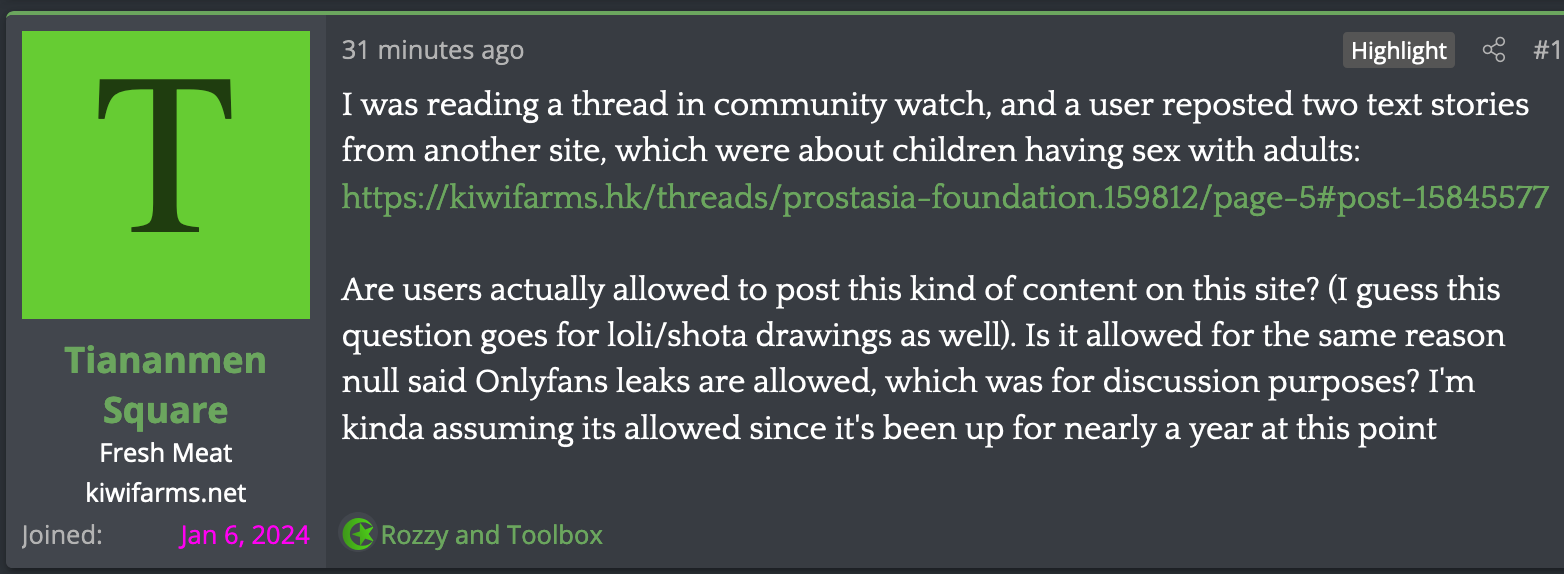Click the share icon on the post
Image resolution: width=1564 pixels, height=574 pixels.
(1493, 50)
